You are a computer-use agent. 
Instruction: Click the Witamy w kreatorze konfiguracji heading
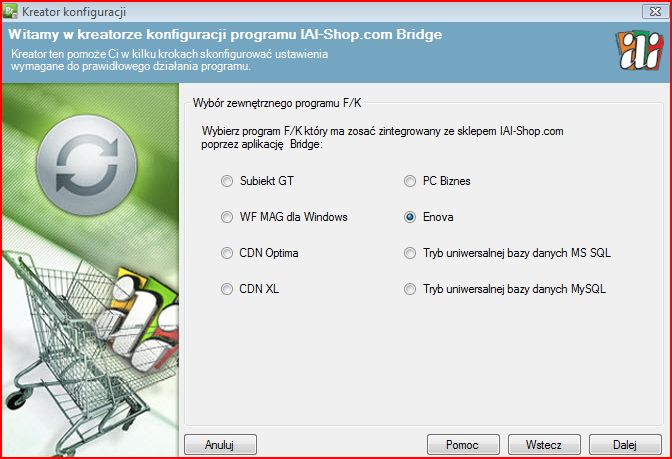click(x=225, y=35)
